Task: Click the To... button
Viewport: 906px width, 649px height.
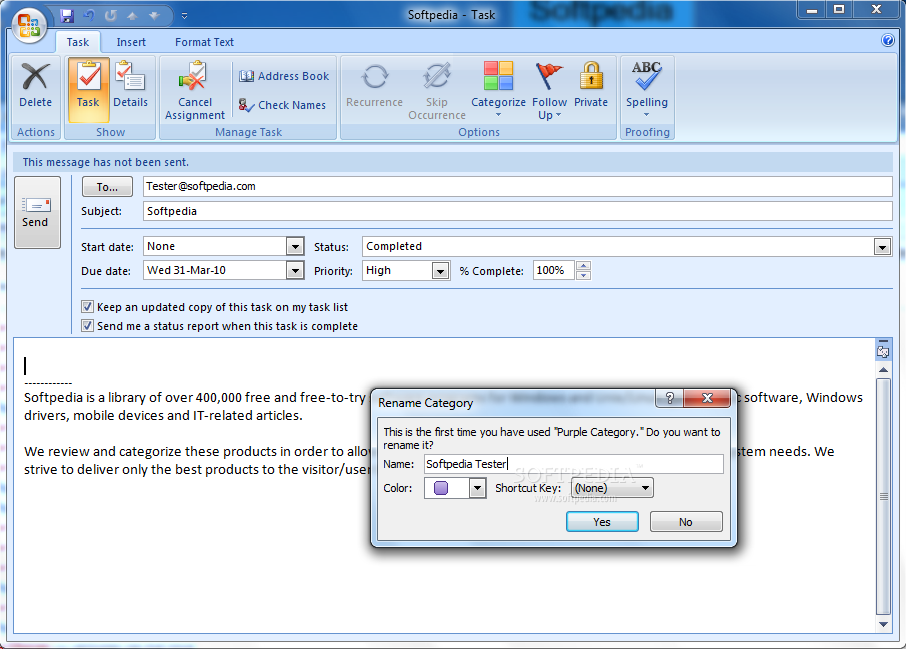Action: tap(107, 187)
